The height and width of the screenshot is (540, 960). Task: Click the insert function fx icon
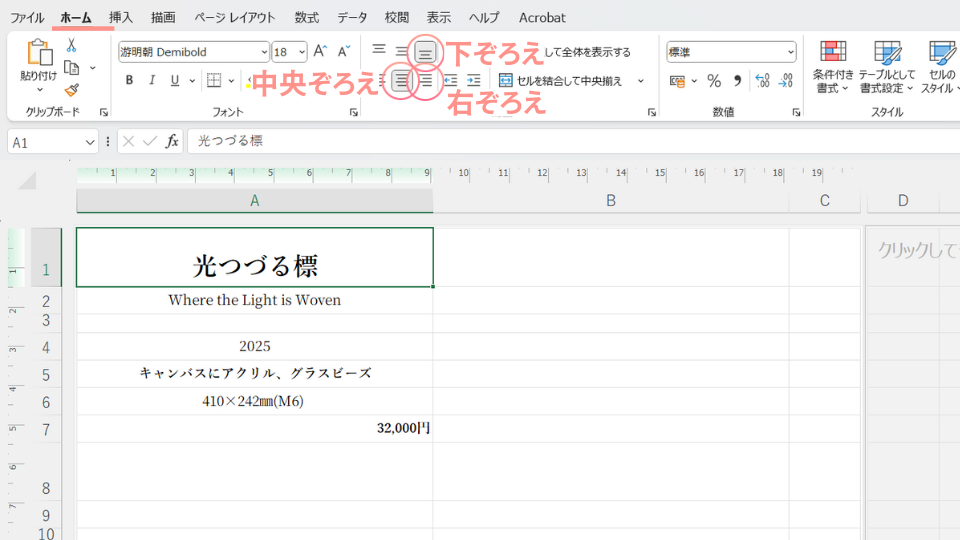[172, 141]
